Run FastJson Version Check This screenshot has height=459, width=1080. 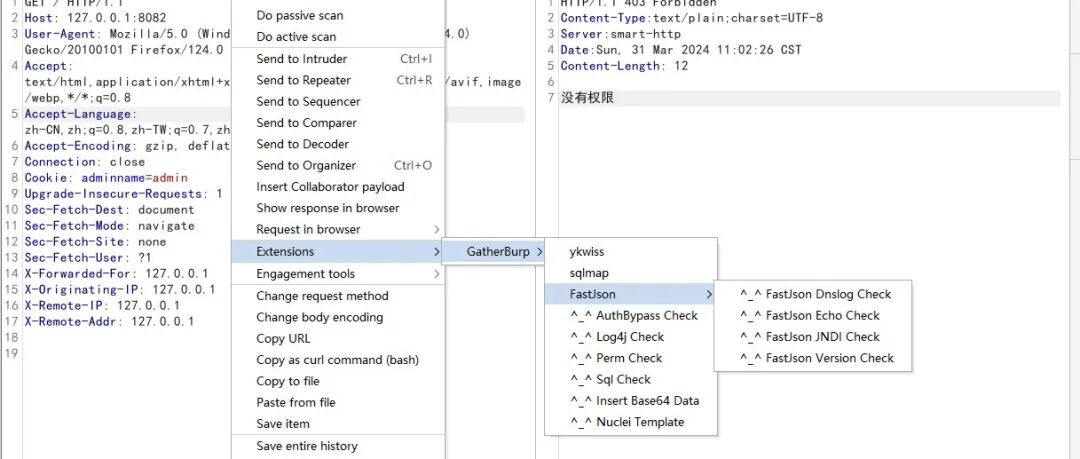tap(813, 358)
